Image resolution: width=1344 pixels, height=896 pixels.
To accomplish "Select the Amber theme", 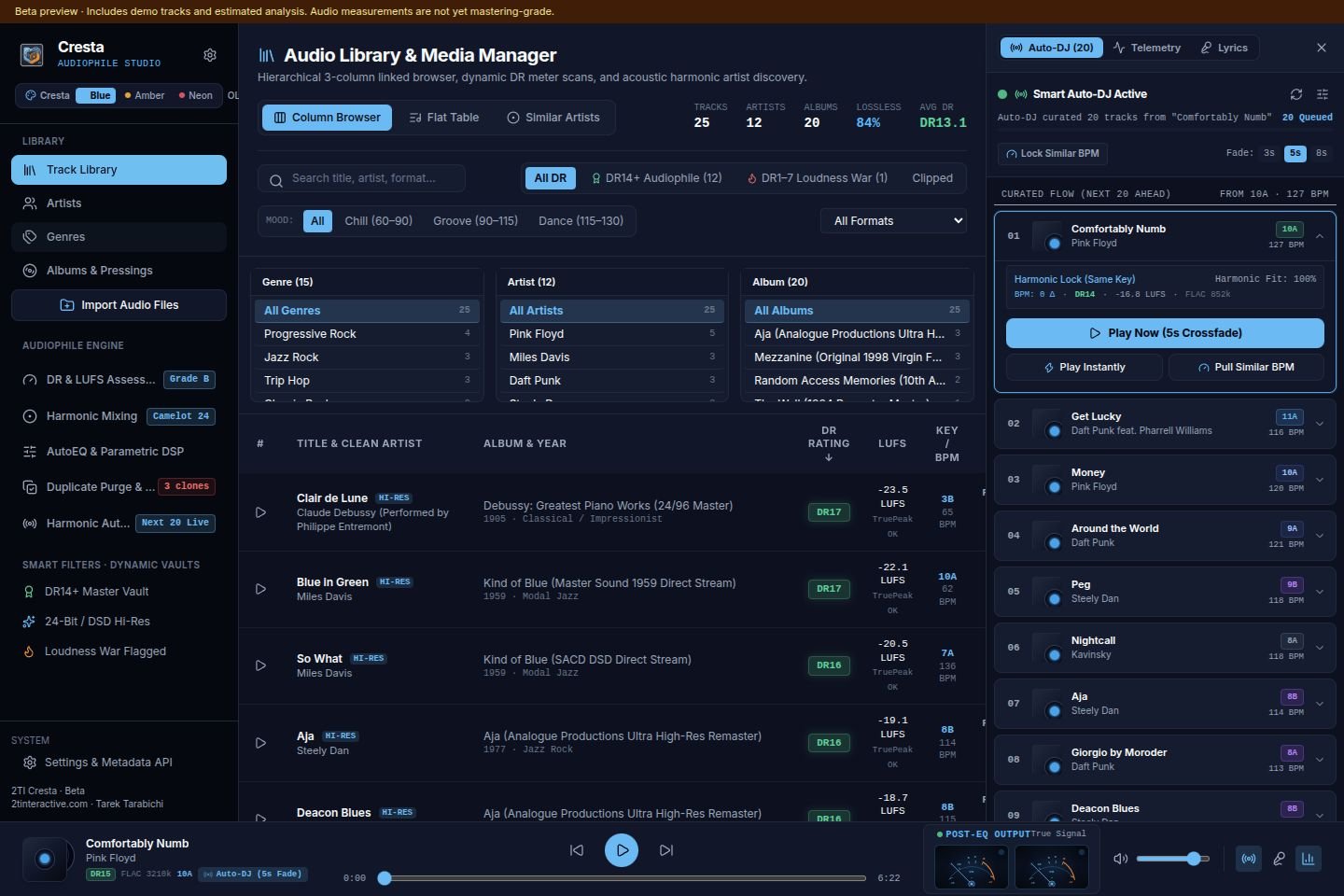I will point(145,95).
